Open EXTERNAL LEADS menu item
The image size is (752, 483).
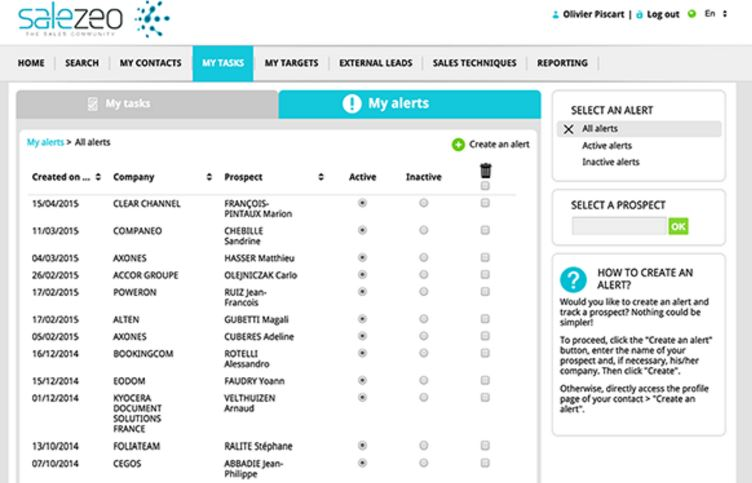point(376,63)
